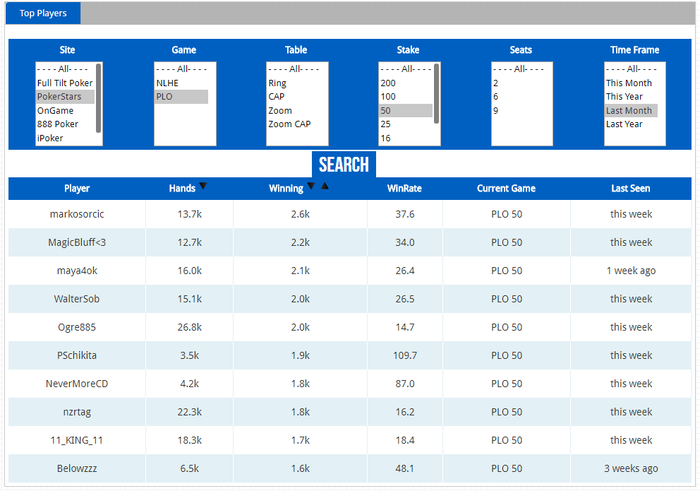
Task: Choose PLO in the Game list
Action: pyautogui.click(x=181, y=97)
